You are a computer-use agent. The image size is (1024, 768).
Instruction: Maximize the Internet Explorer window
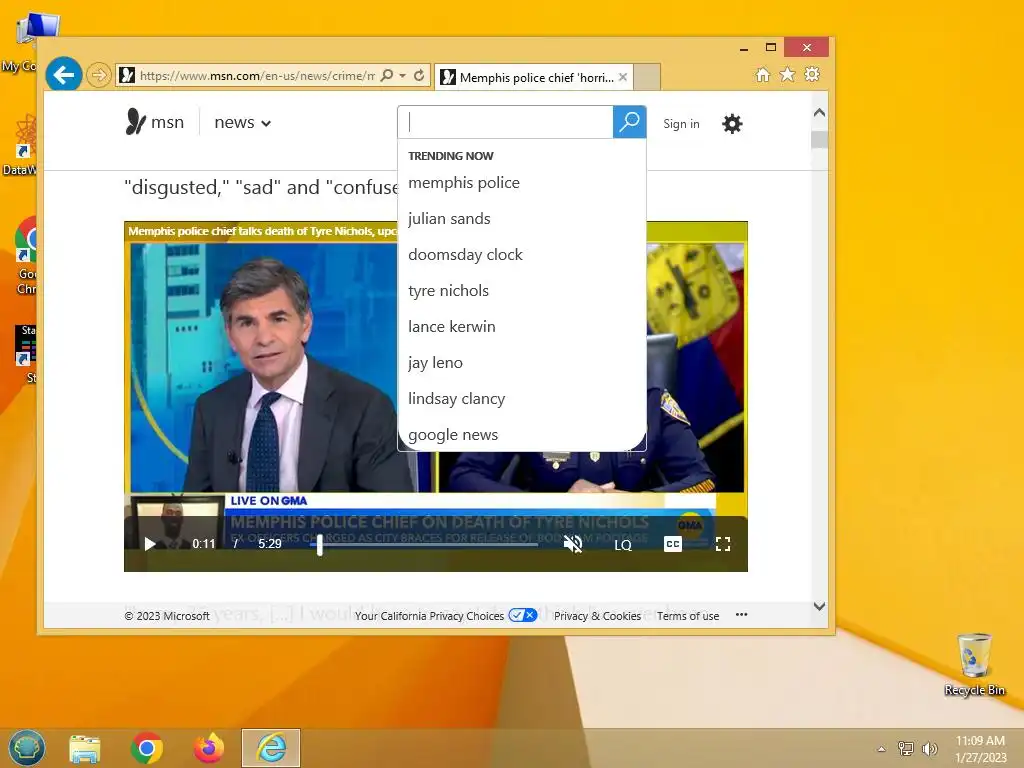click(771, 47)
